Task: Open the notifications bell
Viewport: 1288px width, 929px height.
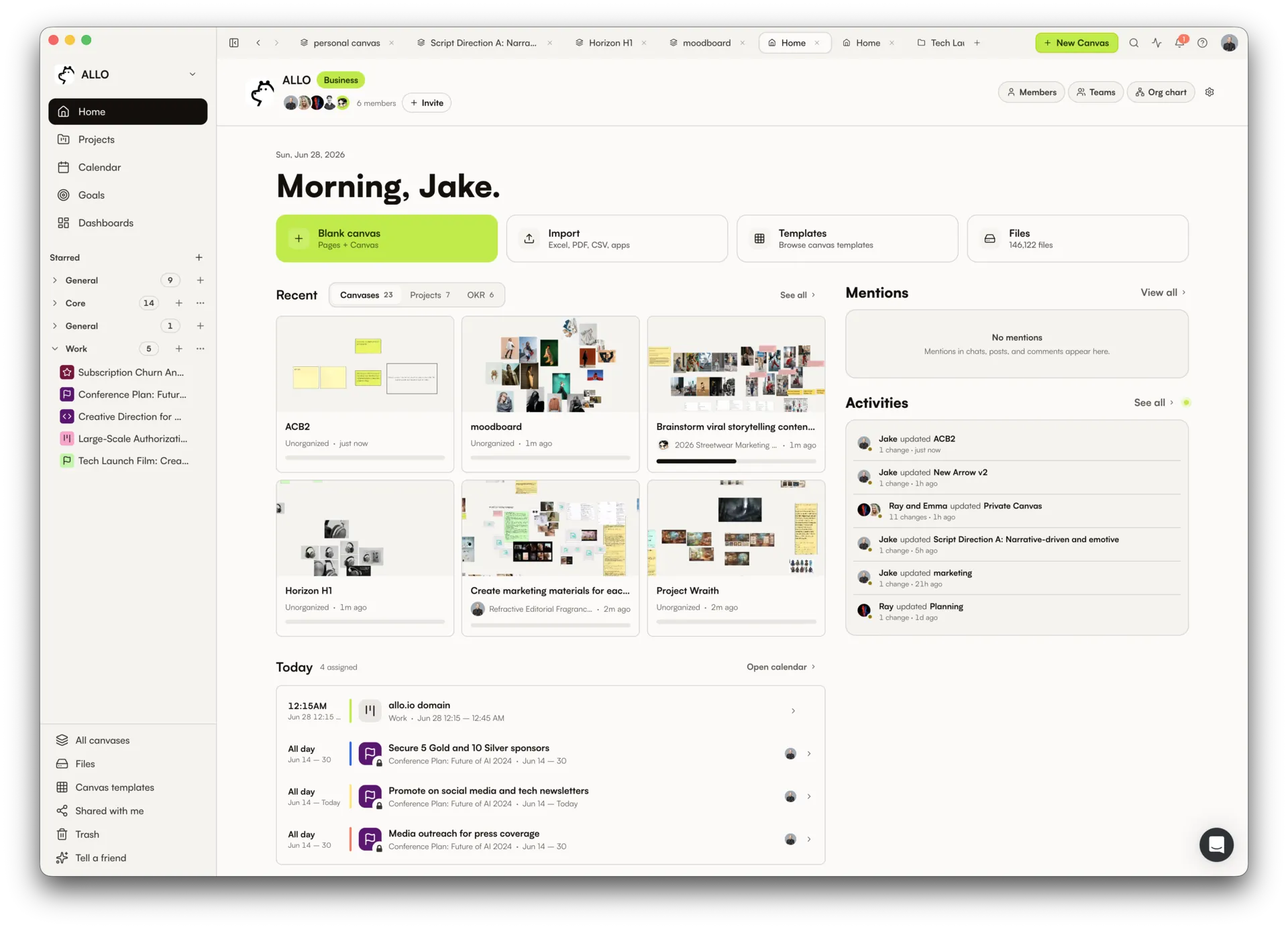Action: pos(1179,43)
